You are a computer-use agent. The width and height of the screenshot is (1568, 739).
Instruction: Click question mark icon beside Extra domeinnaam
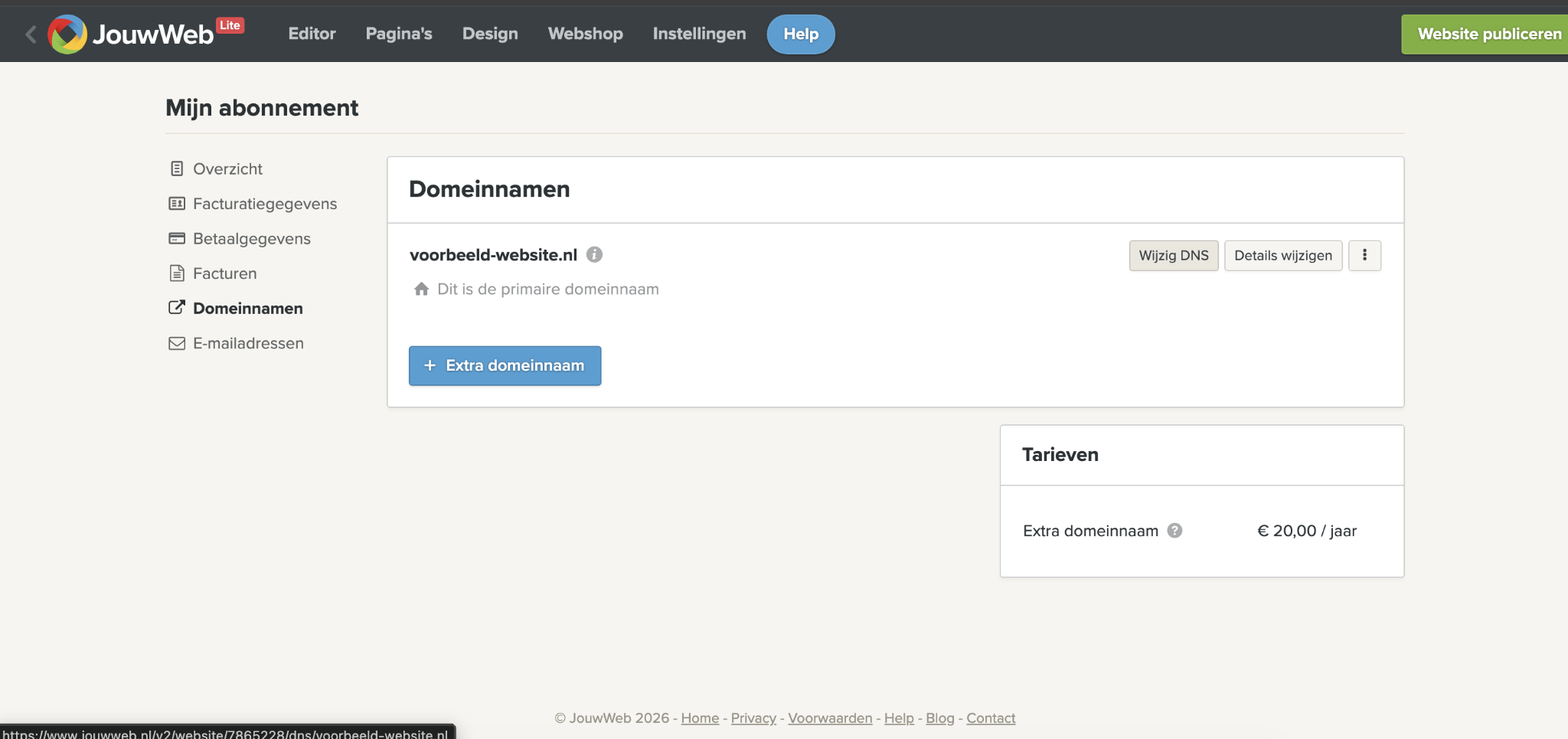pyautogui.click(x=1174, y=531)
